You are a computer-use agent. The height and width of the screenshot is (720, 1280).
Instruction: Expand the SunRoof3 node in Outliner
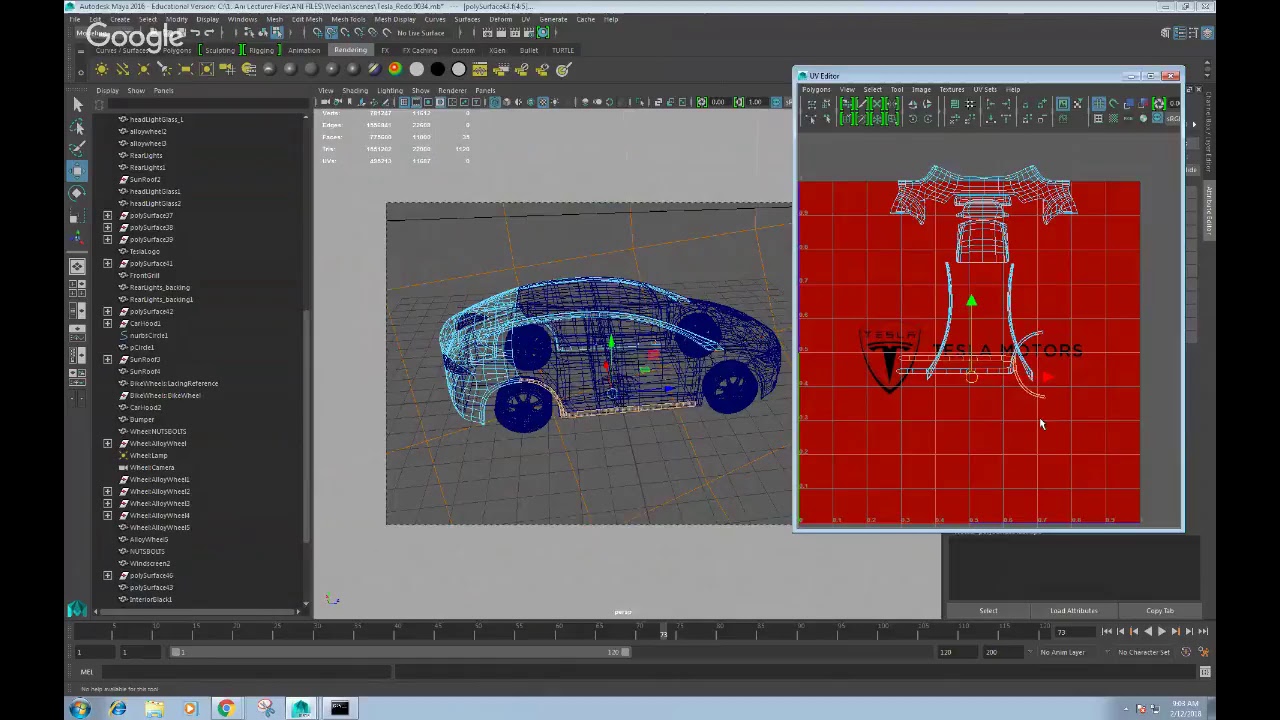point(108,359)
